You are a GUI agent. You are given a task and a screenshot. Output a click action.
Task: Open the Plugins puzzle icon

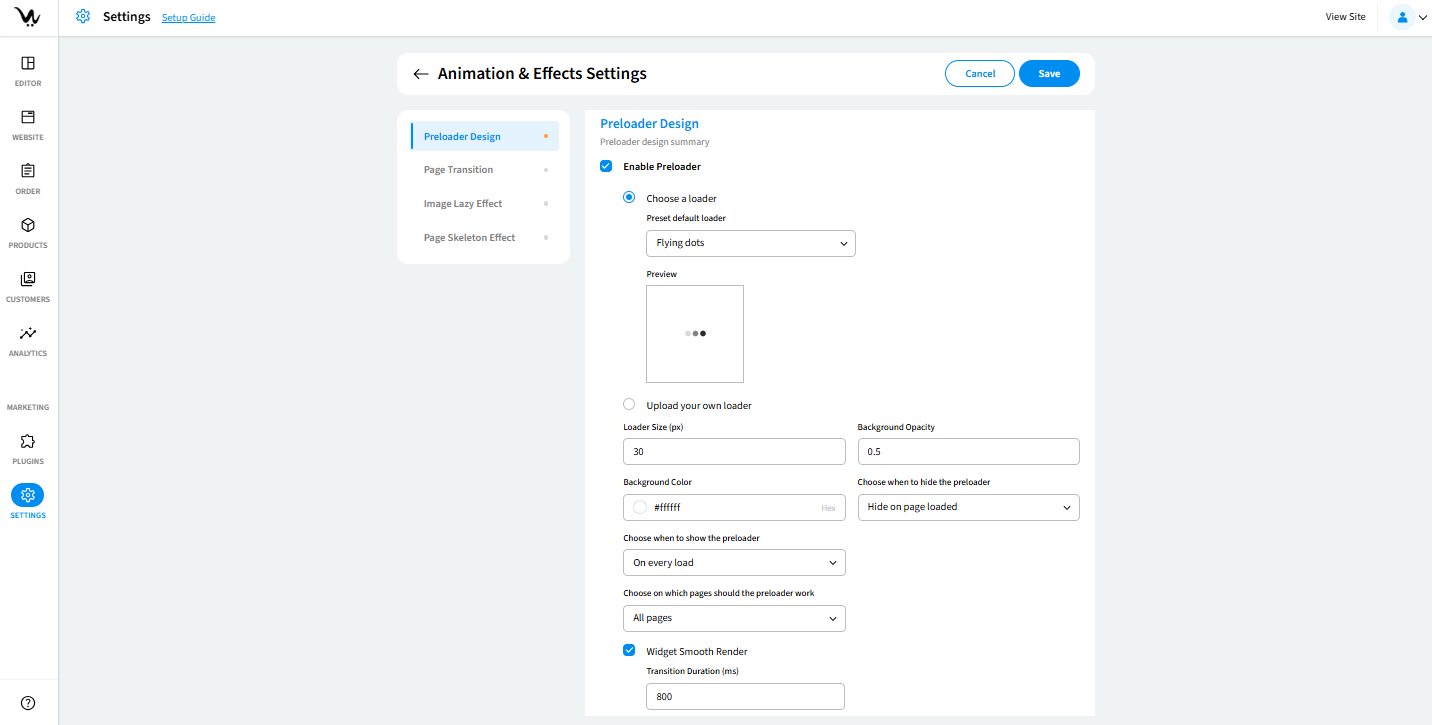point(28,442)
